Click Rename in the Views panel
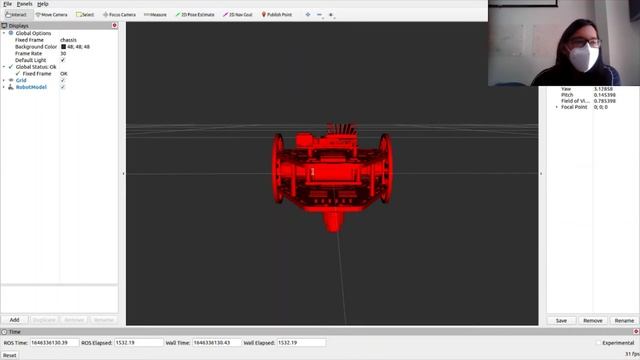Screen dimensions: 640x360 point(624,321)
